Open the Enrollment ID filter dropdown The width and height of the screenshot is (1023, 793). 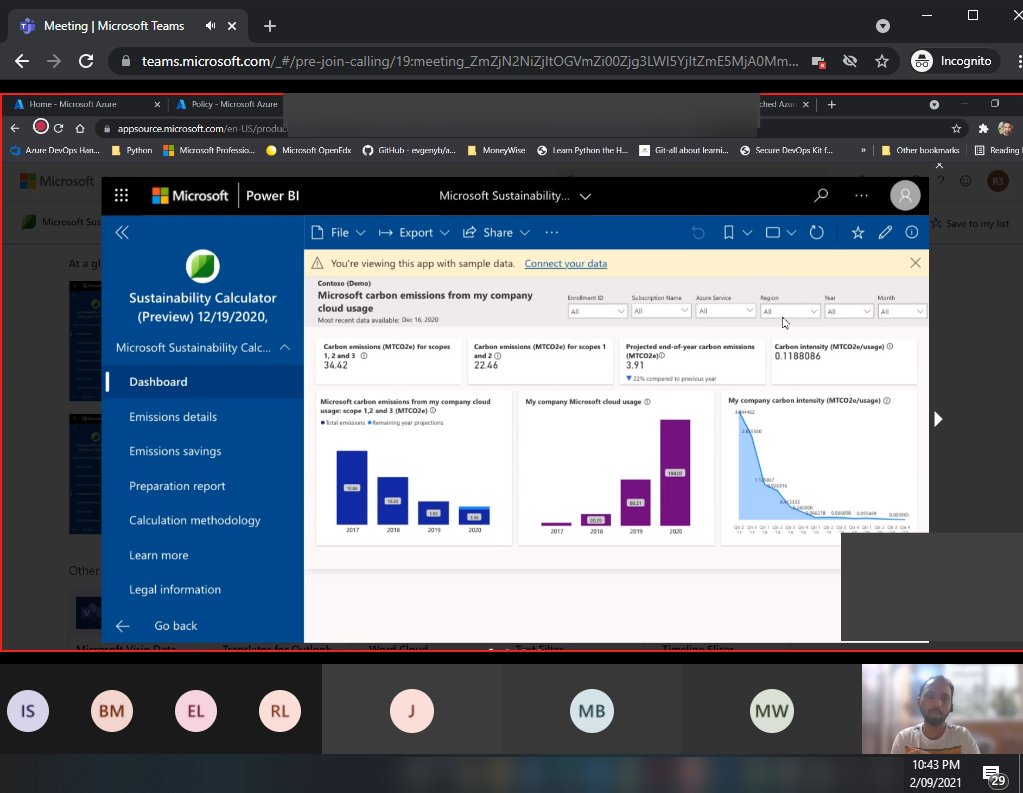tap(597, 311)
